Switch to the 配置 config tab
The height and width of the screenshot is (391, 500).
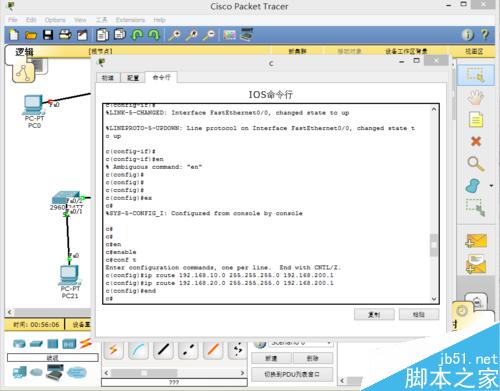(133, 78)
